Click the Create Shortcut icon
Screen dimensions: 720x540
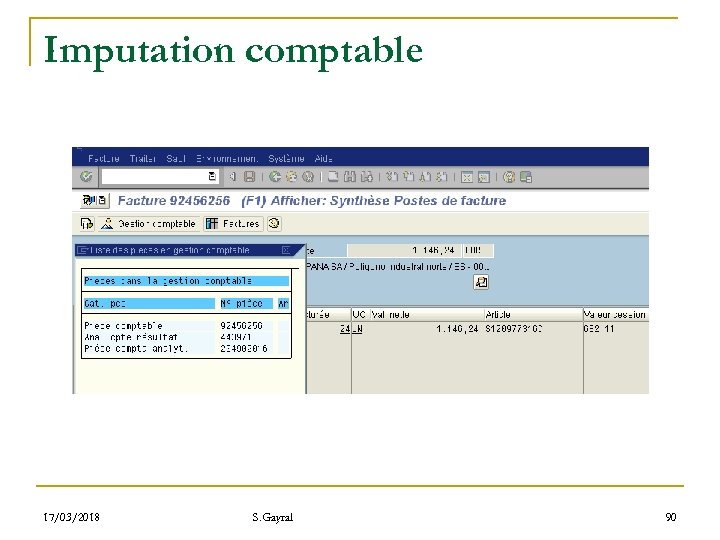click(x=484, y=177)
